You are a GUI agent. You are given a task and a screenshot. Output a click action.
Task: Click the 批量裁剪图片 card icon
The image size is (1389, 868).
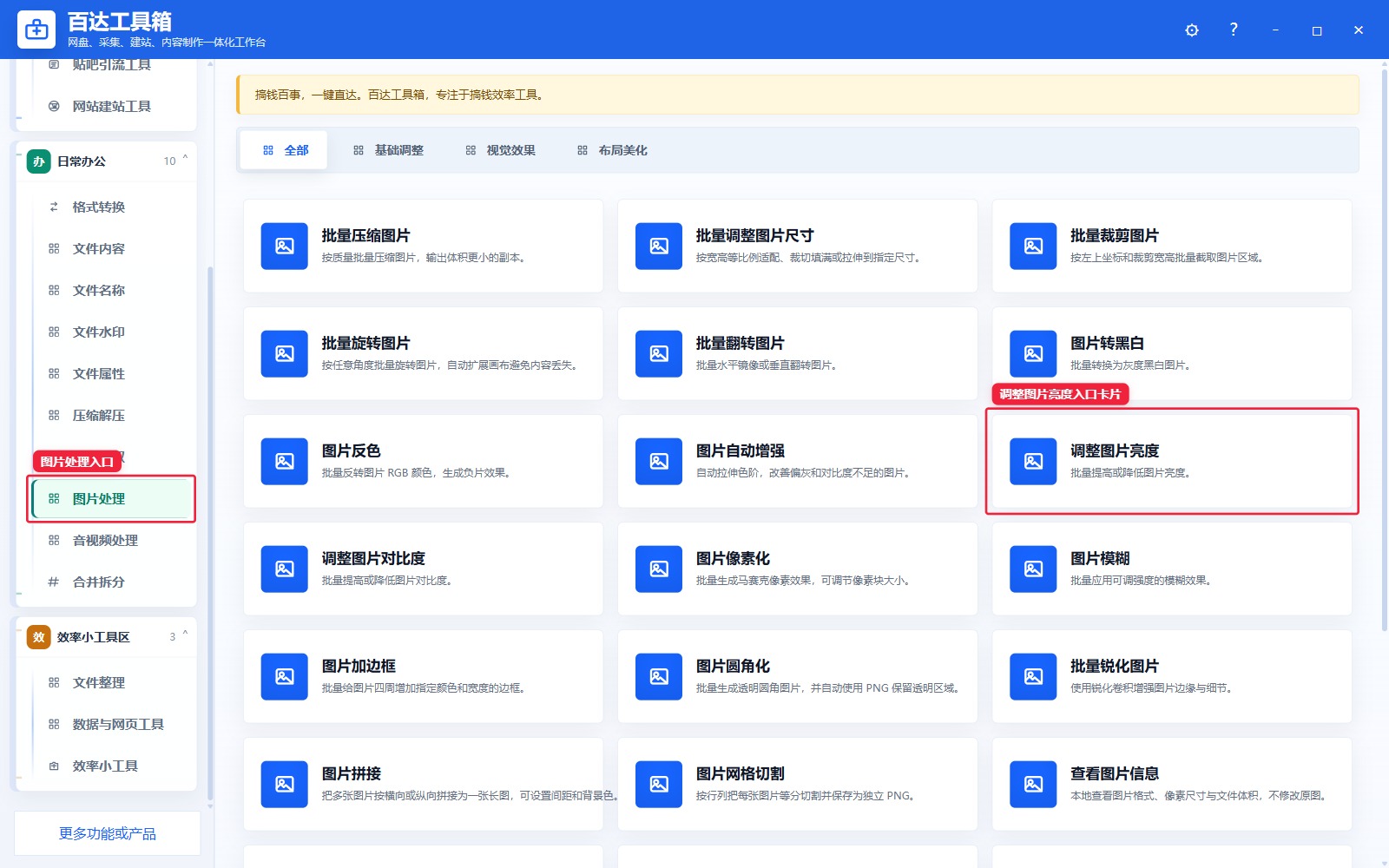(x=1033, y=247)
